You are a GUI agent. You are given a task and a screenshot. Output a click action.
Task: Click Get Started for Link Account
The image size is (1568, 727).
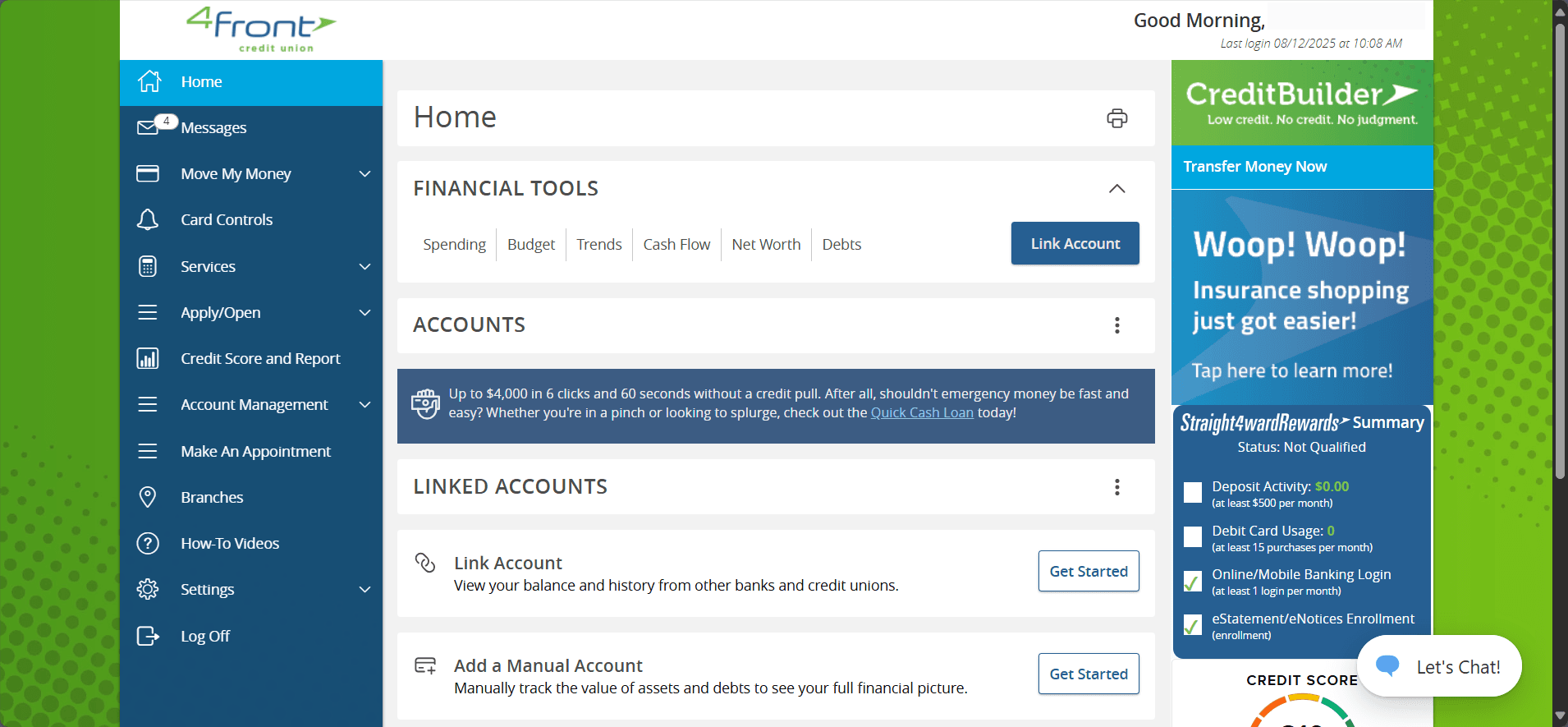pos(1089,571)
